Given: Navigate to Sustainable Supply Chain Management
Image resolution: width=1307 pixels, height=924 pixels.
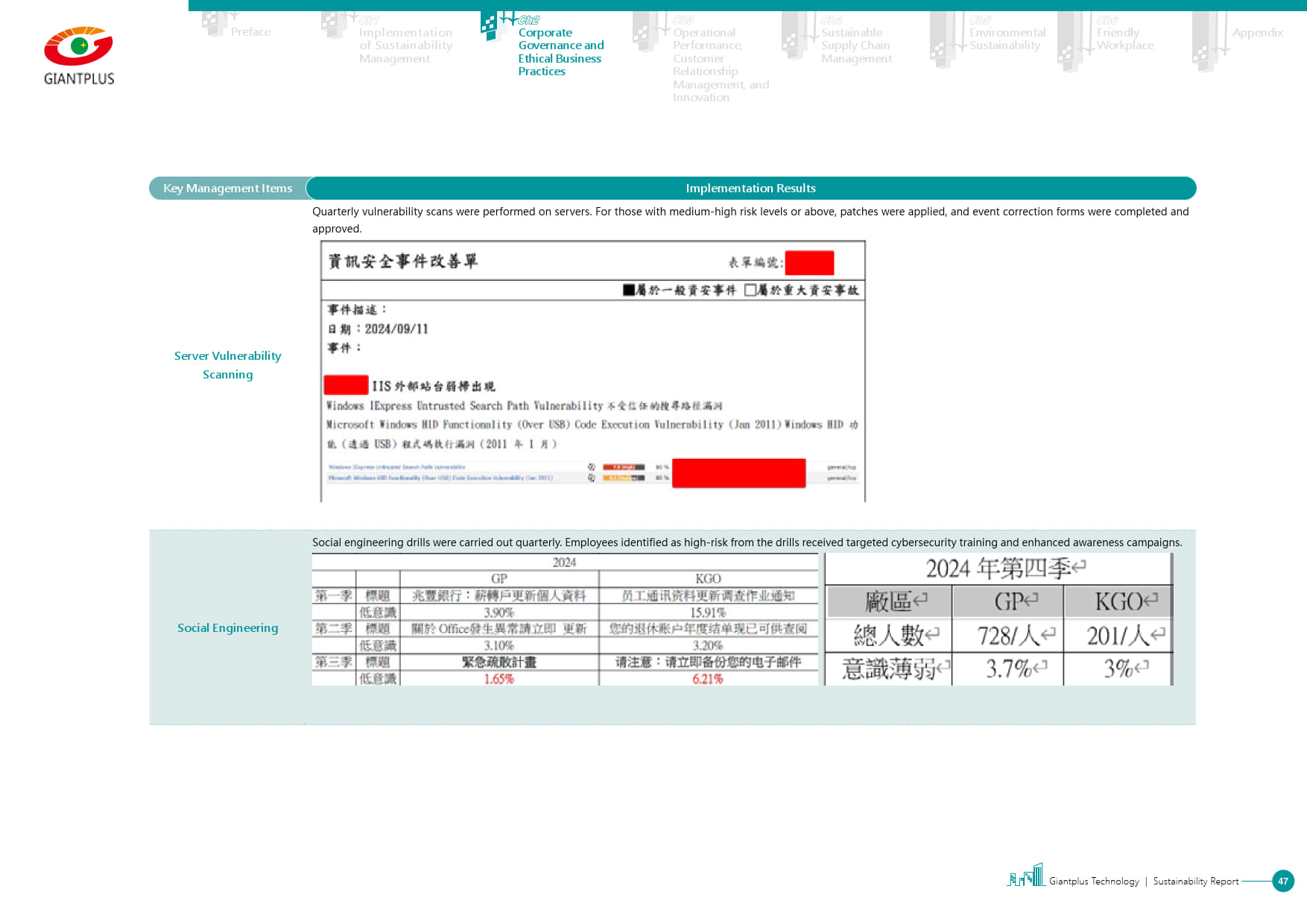Looking at the screenshot, I should coord(856,45).
